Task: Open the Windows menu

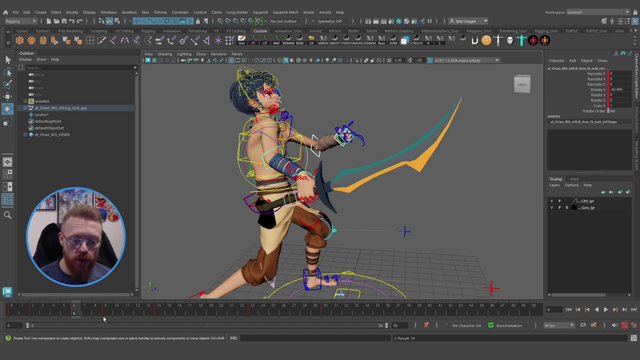Action: [108, 12]
